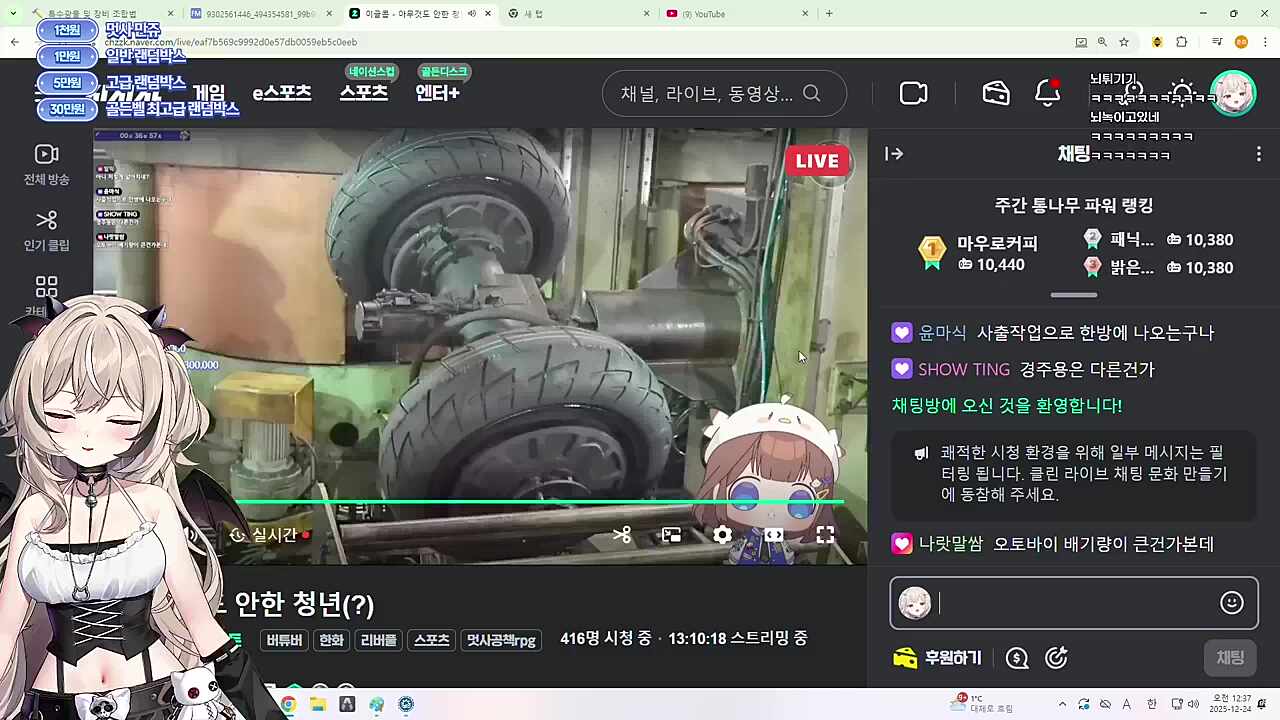Click the 후원하기 donation button

937,657
